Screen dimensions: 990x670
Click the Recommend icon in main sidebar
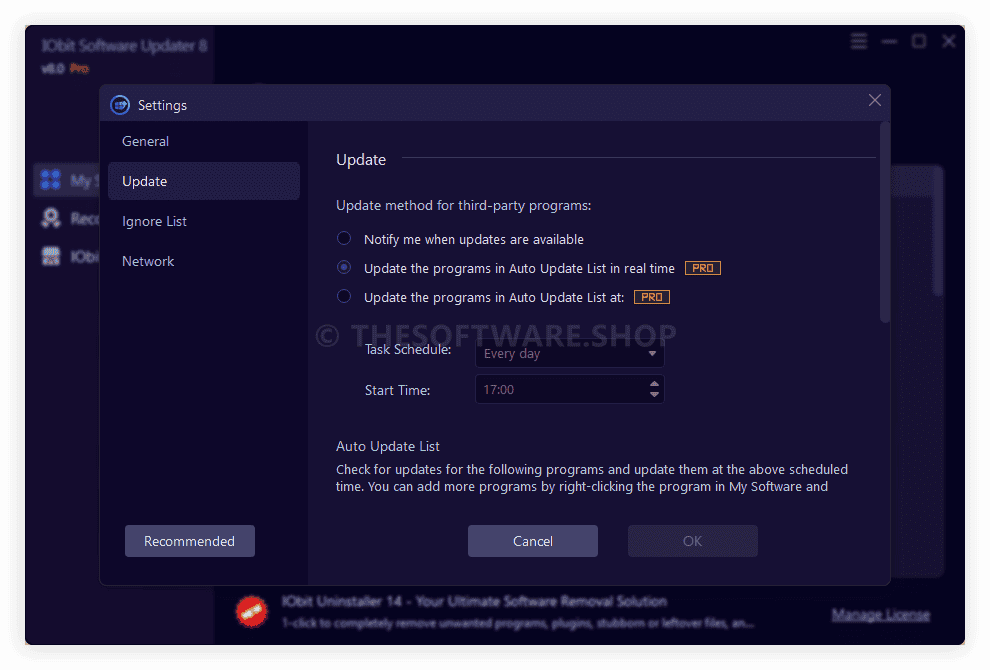[51, 218]
